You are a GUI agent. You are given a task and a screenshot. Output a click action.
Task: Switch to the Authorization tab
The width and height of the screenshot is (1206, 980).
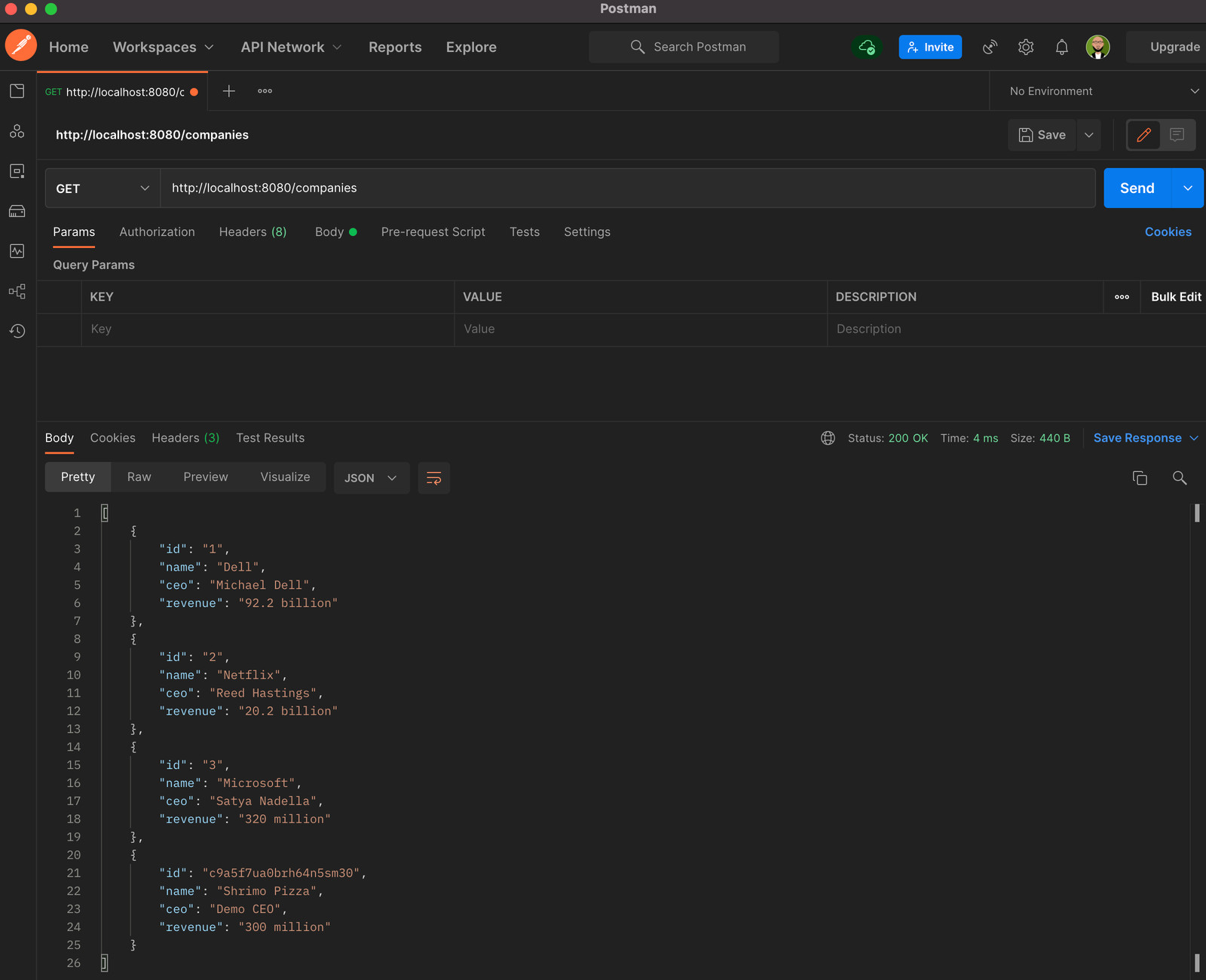(x=157, y=232)
